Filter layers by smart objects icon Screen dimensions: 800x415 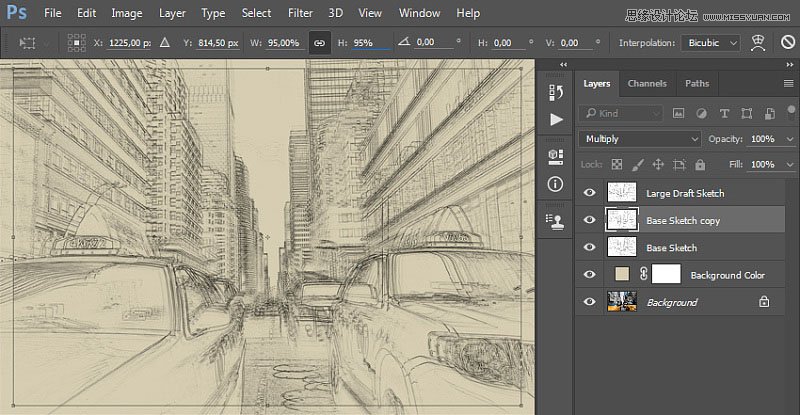pos(770,113)
